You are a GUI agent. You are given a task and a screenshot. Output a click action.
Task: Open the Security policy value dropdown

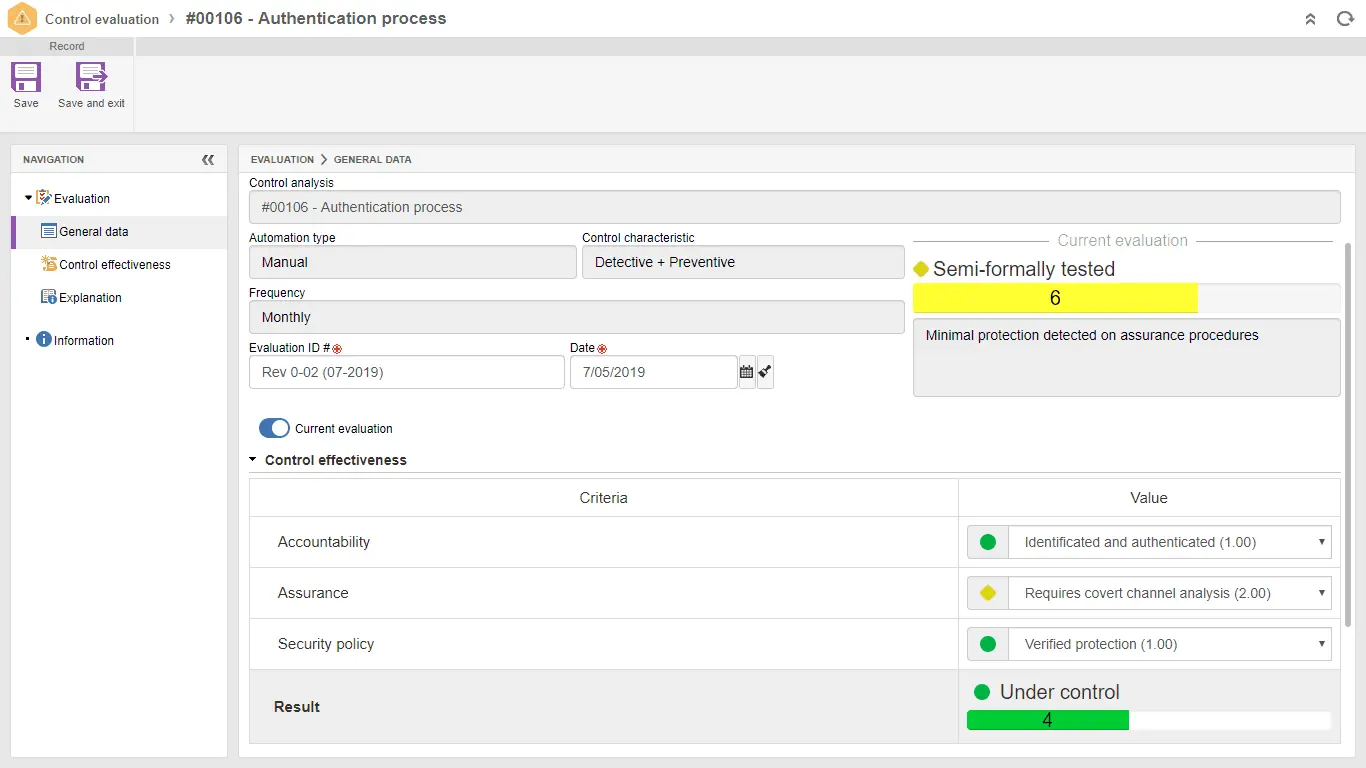(1169, 644)
